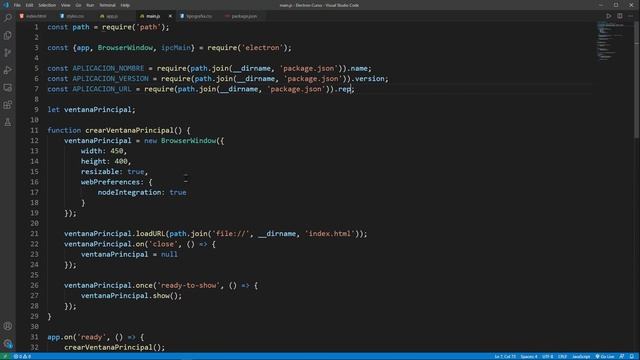Open the Terminal menu
The width and height of the screenshot is (640, 360).
coord(107,5)
